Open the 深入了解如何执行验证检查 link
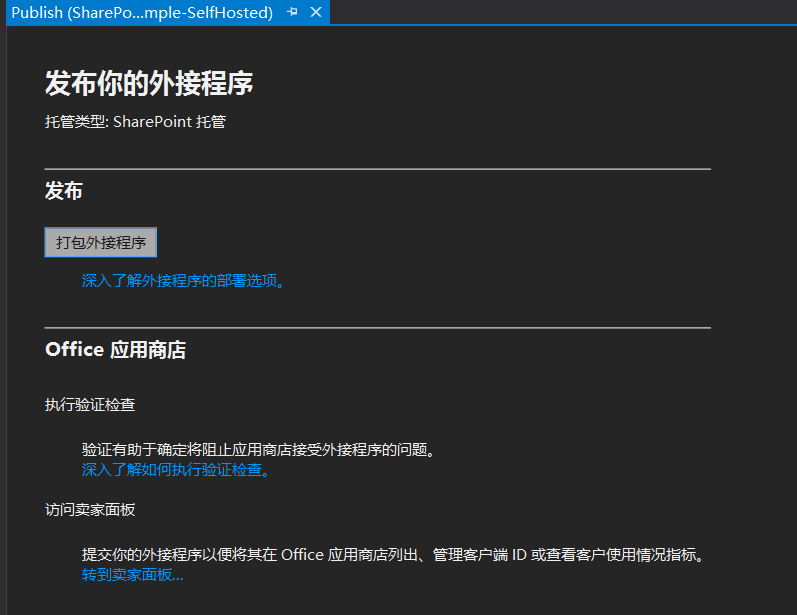This screenshot has width=797, height=615. click(x=175, y=469)
